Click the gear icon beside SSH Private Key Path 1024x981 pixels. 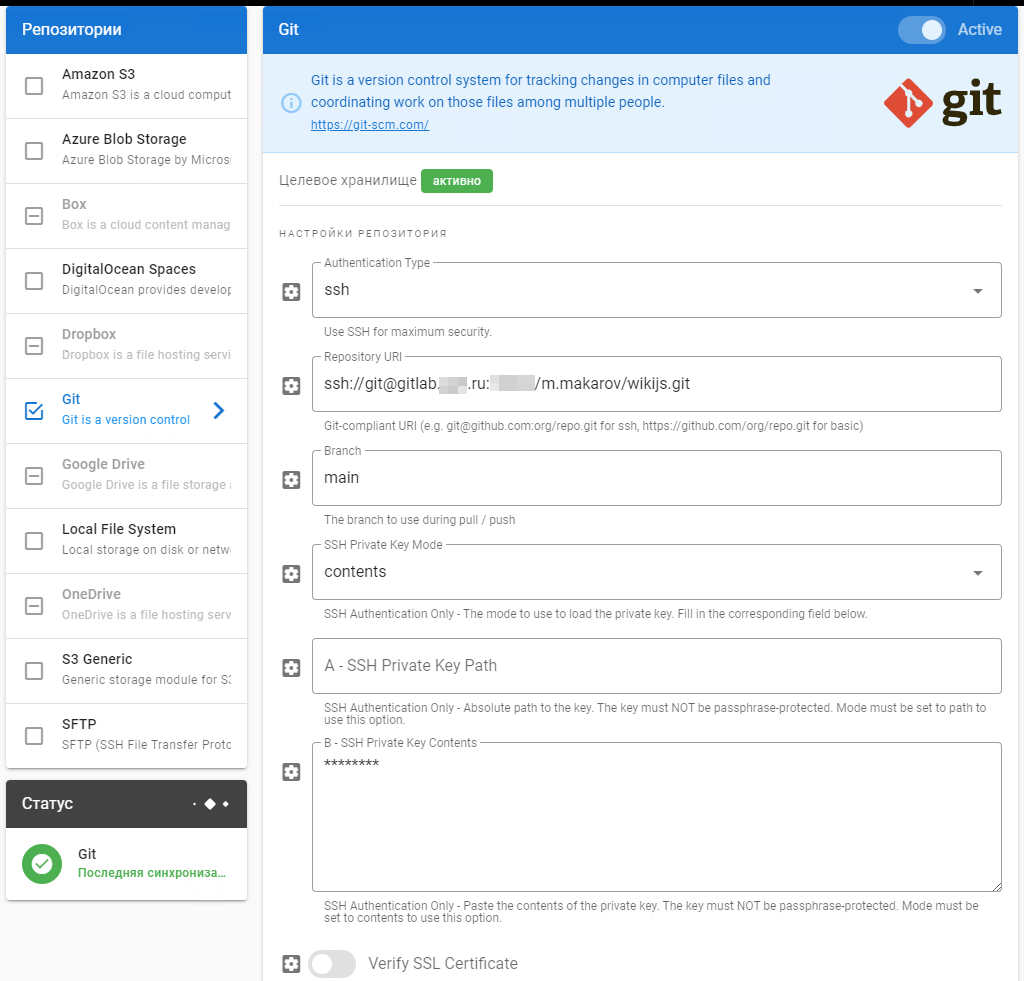pos(291,667)
